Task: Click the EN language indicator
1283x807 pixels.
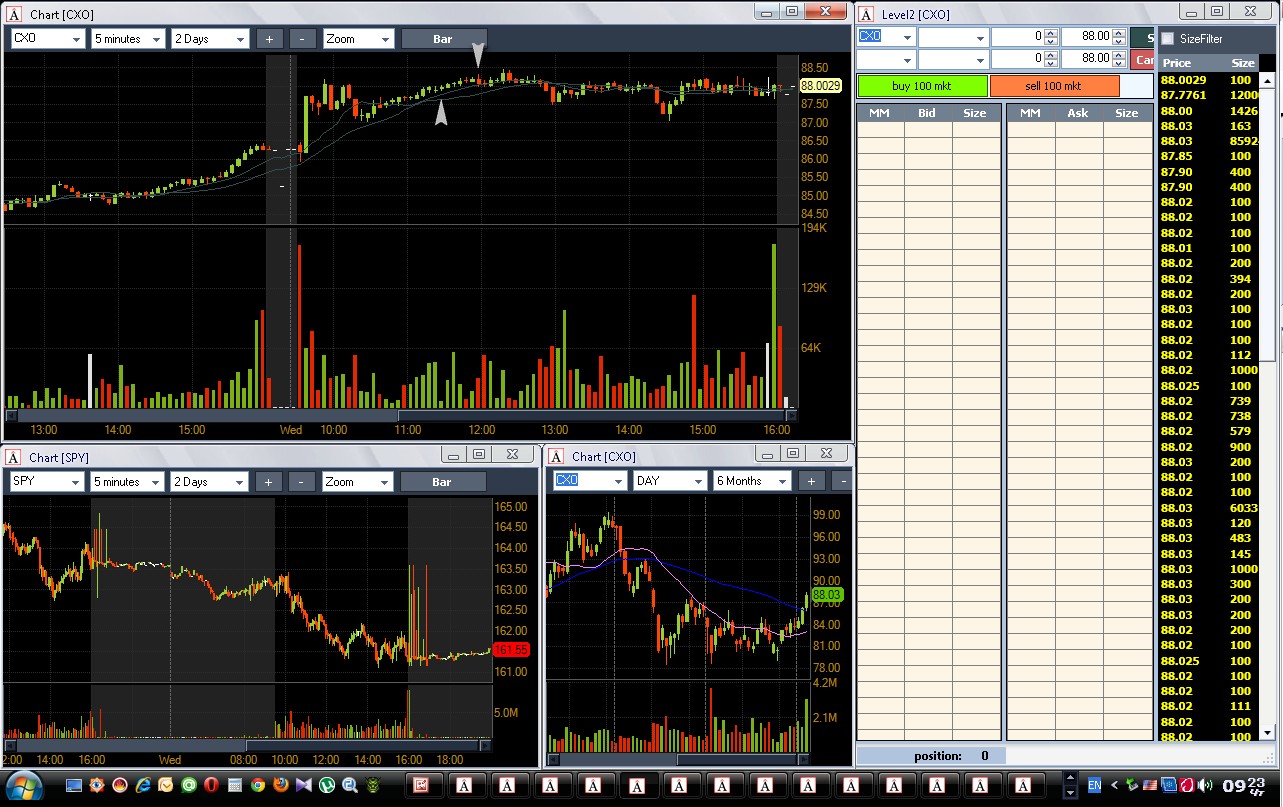Action: (x=1095, y=785)
